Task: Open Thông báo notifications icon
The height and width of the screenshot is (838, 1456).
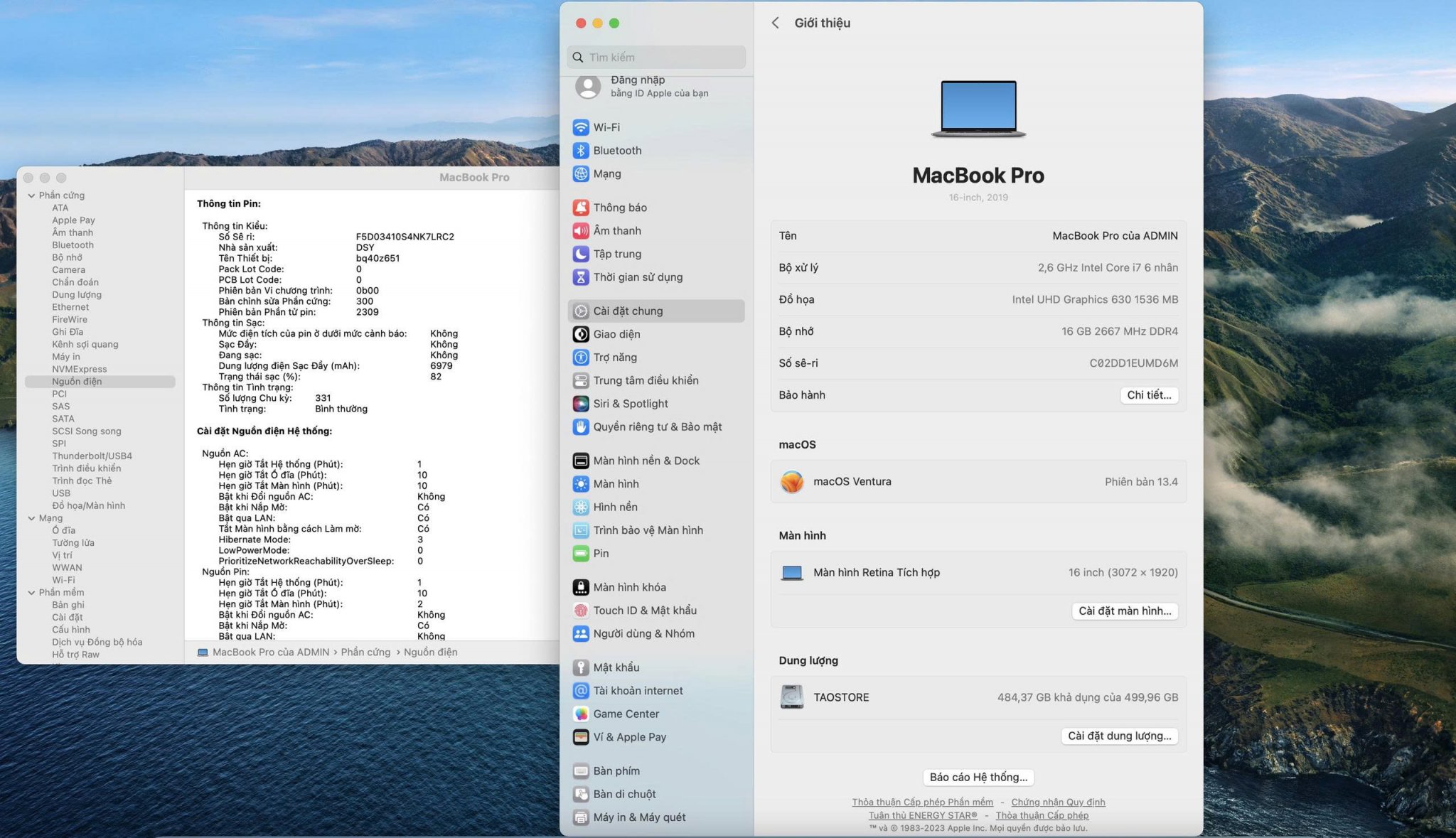Action: tap(581, 208)
